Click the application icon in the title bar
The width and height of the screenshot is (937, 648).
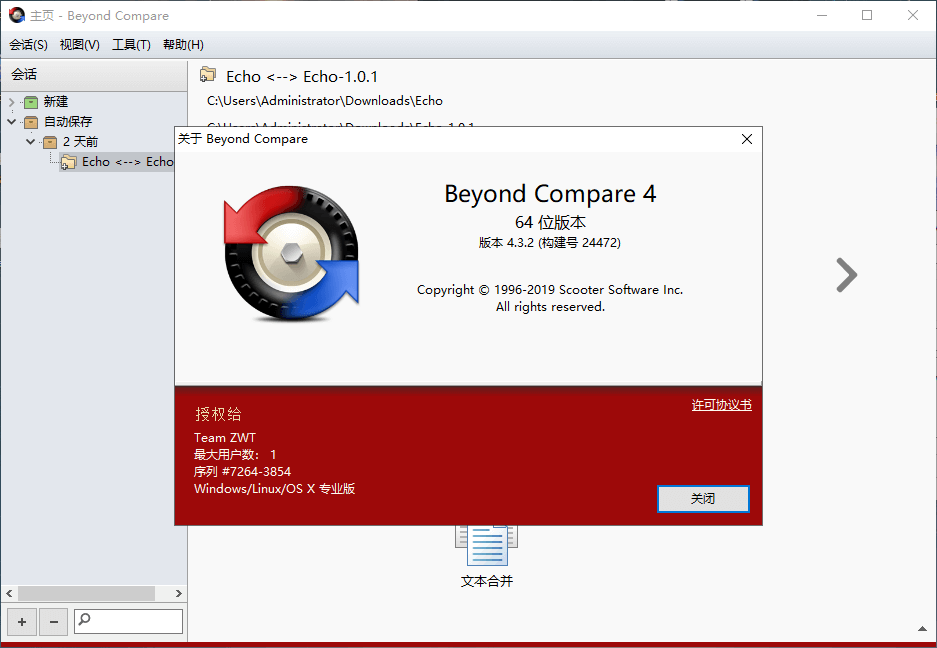tap(14, 14)
